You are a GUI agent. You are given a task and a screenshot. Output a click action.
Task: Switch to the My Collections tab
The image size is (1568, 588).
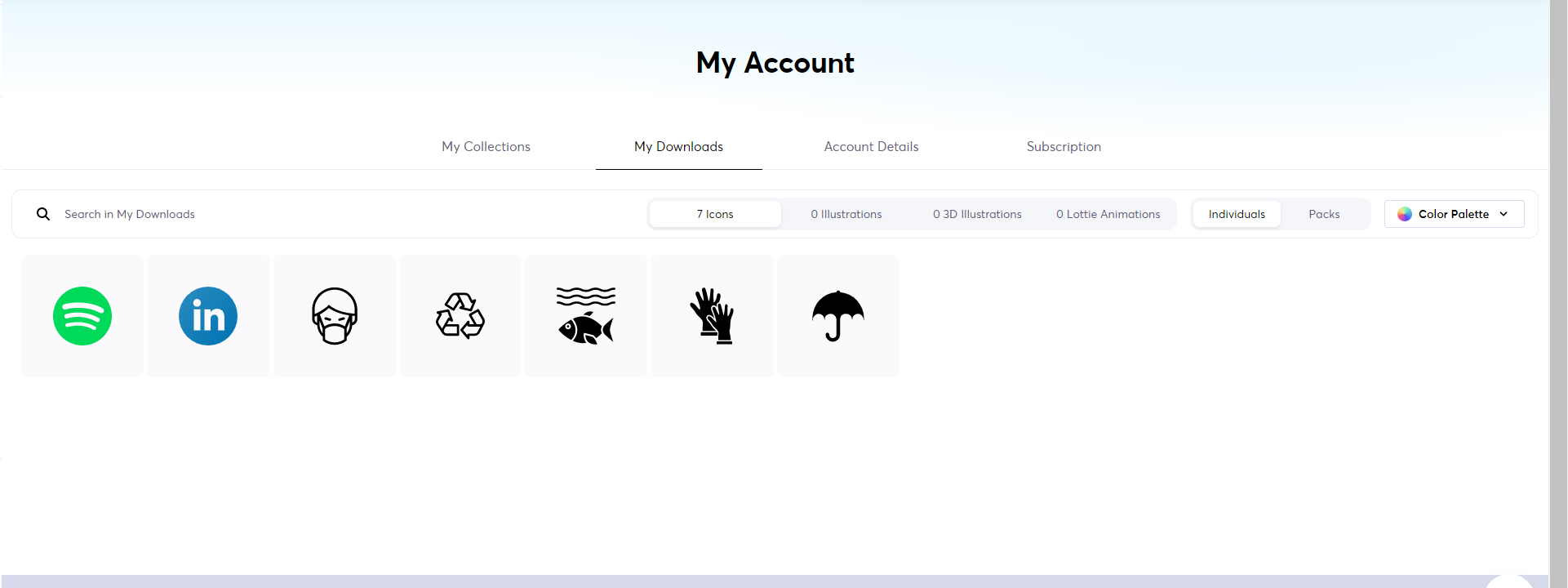(x=486, y=147)
